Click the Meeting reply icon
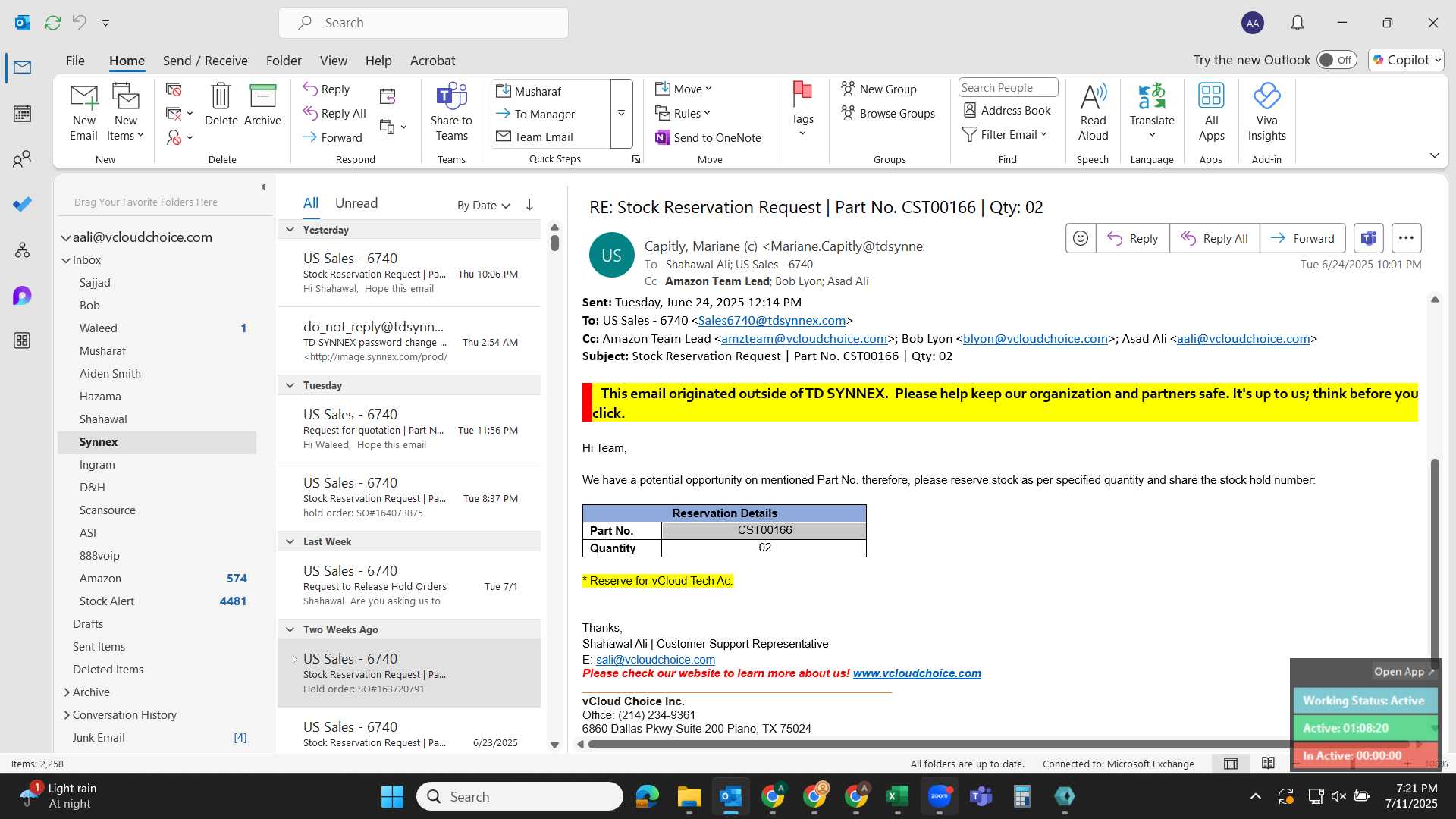1456x819 pixels. pos(388,96)
